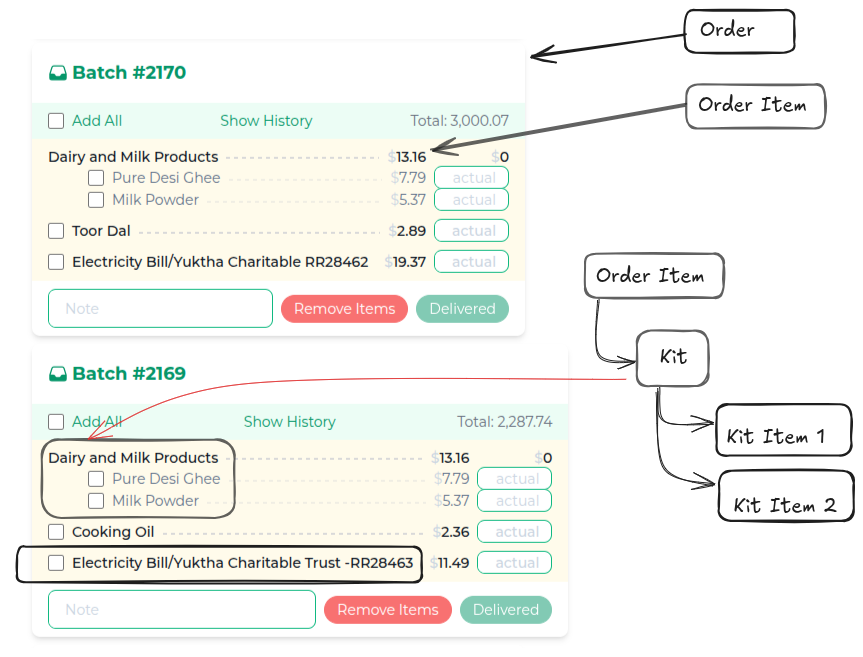Select the Electricity Bill RR28462 checkbox
The height and width of the screenshot is (657, 863).
pos(57,262)
